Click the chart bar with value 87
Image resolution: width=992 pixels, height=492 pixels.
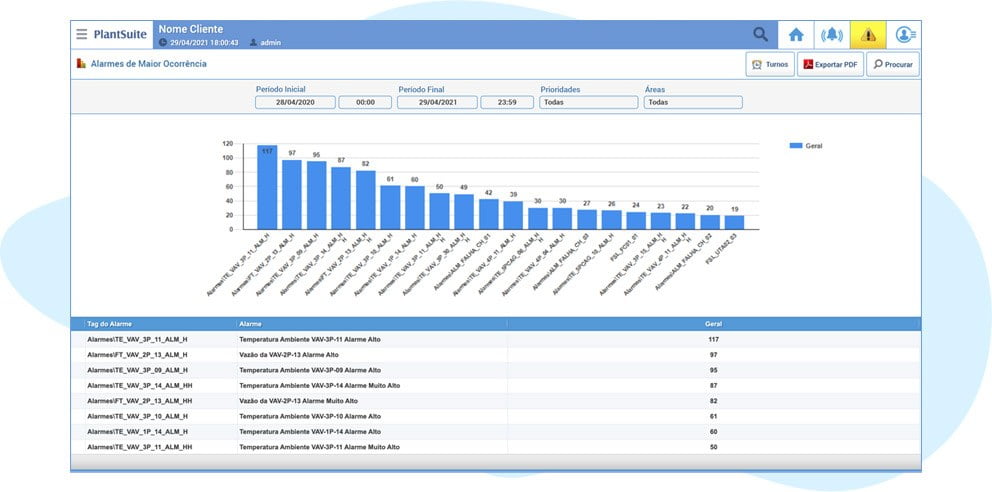coord(341,198)
